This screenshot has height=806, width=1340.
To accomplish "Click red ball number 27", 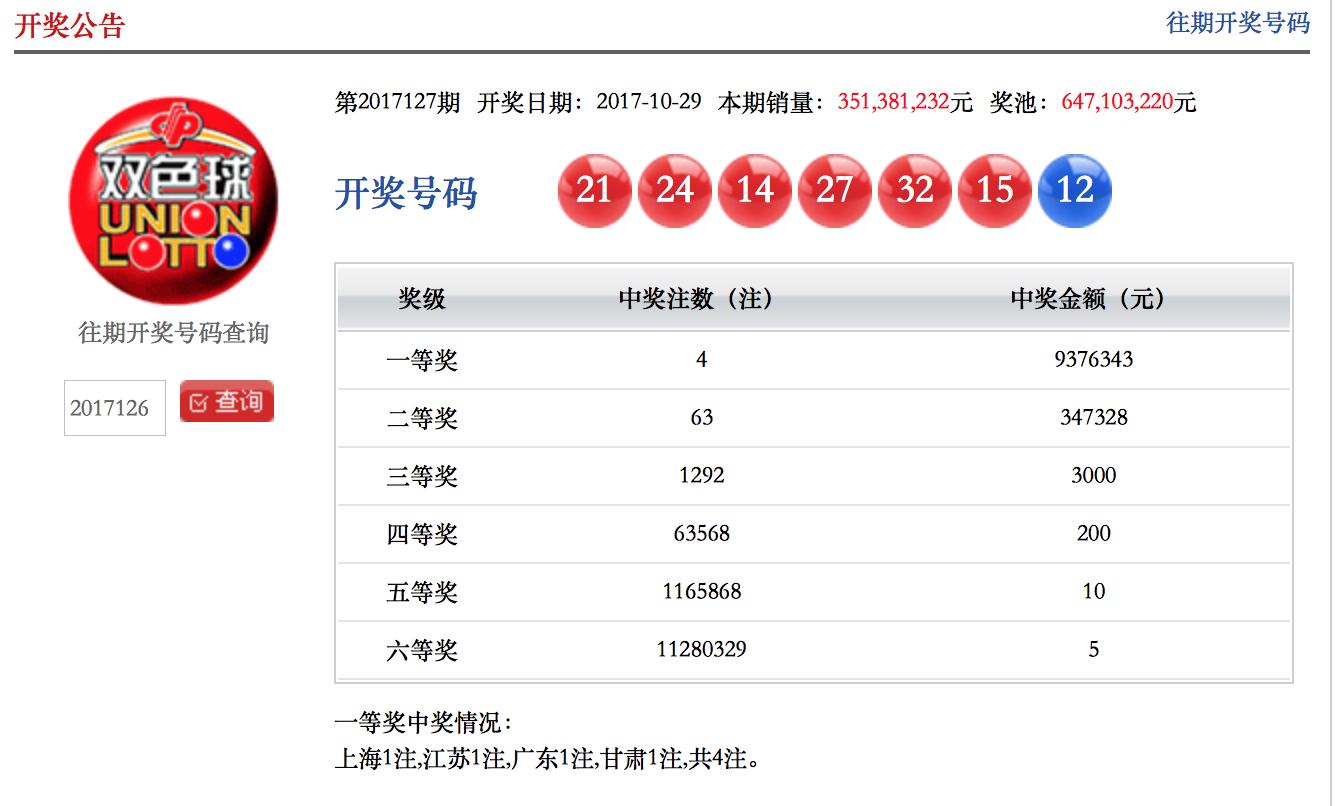I will click(x=835, y=190).
